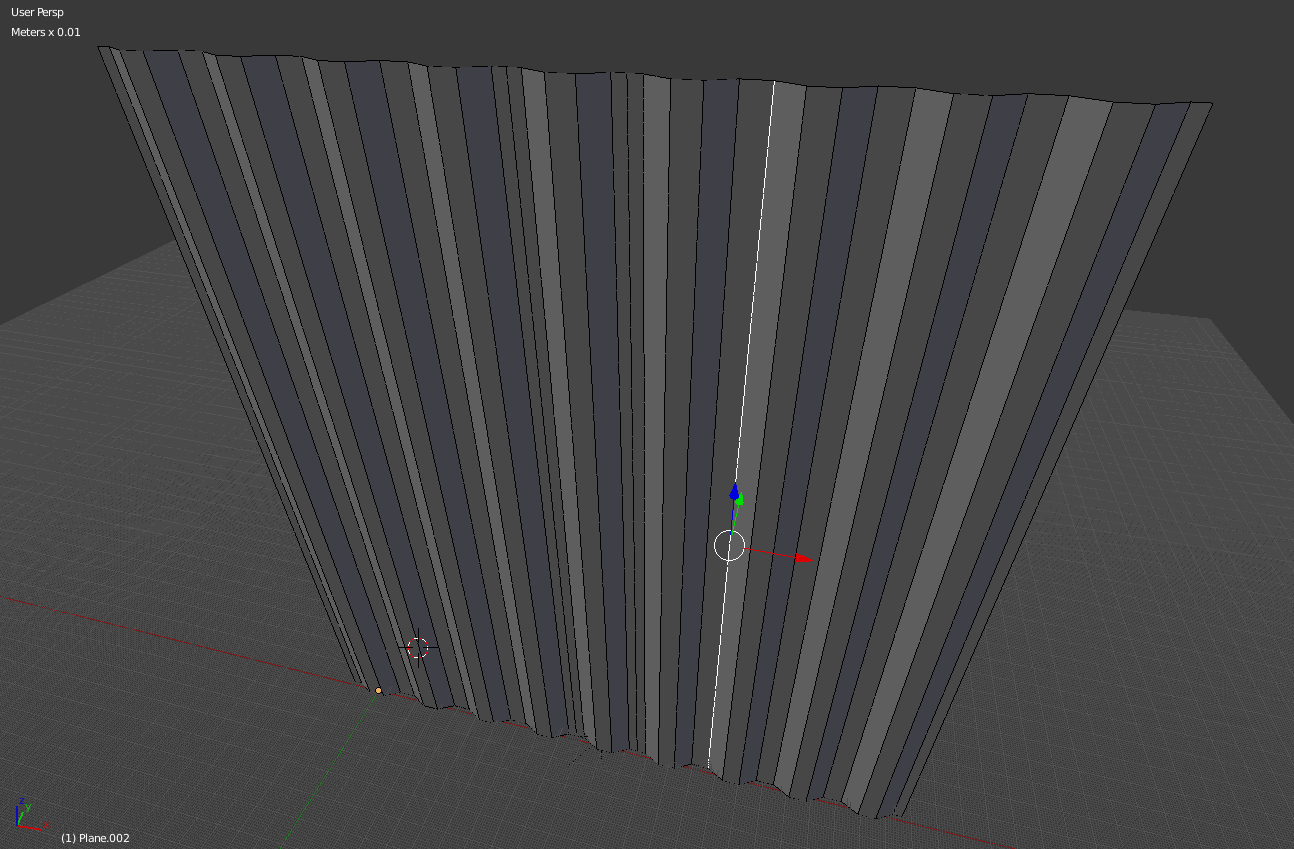Click the 'User Persp' view label
Viewport: 1294px width, 849px height.
click(37, 13)
